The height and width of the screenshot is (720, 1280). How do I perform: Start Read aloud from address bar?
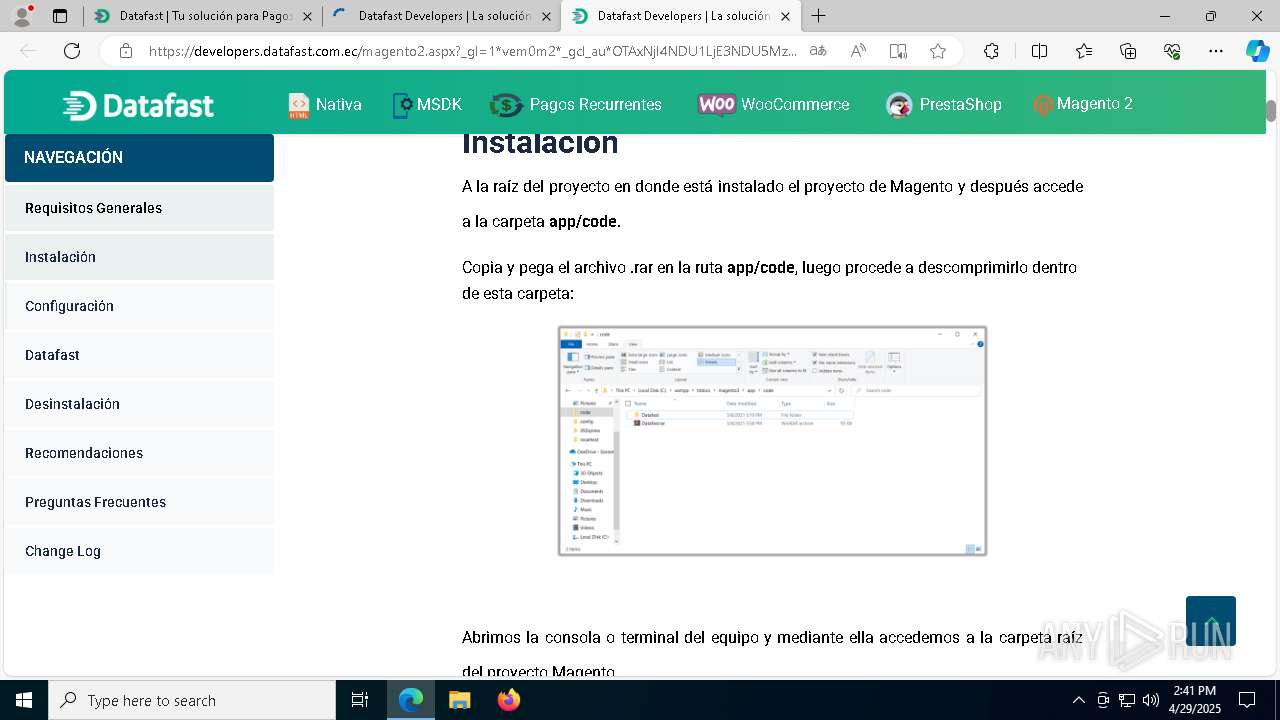point(858,51)
